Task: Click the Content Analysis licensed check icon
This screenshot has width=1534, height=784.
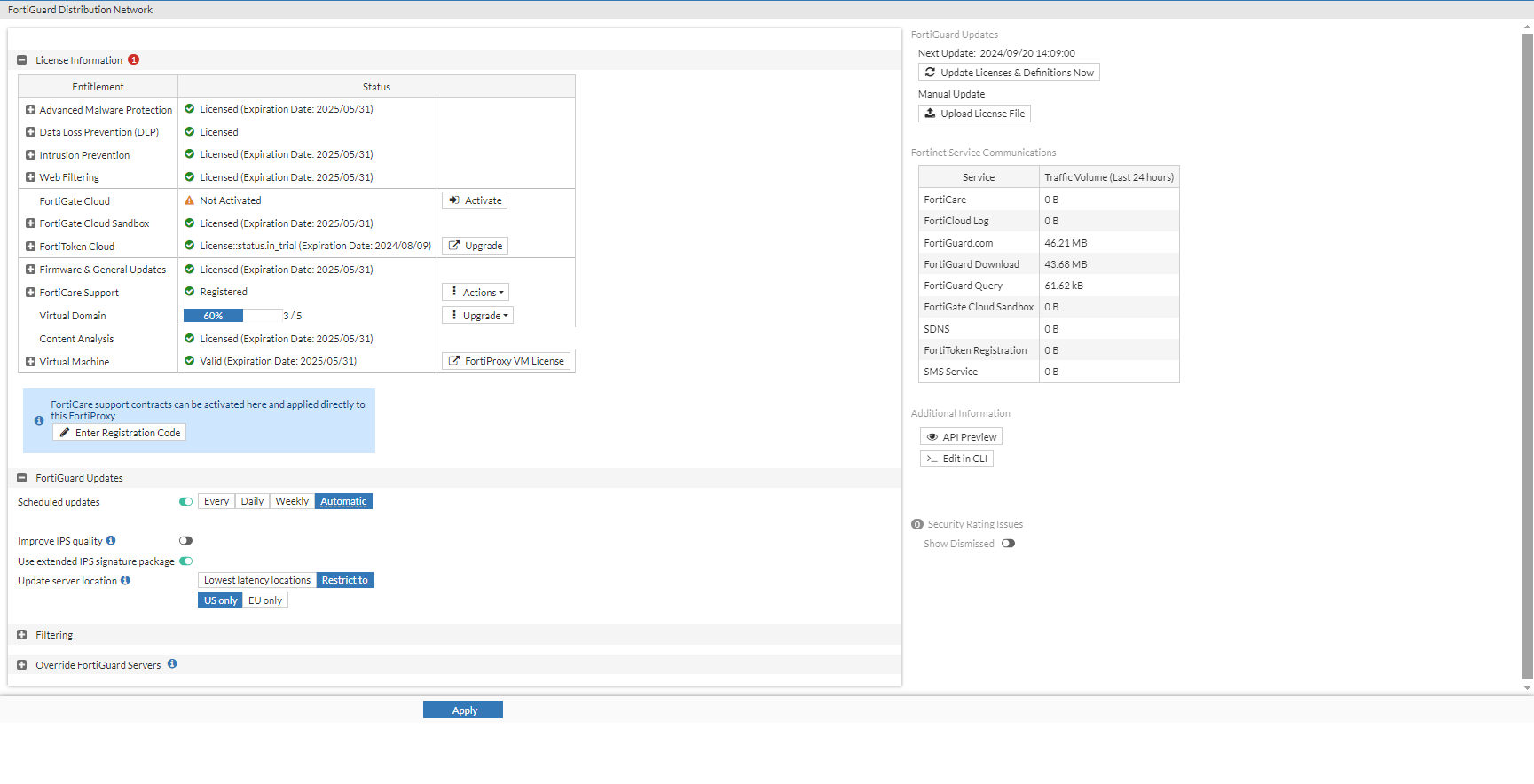Action: [189, 339]
